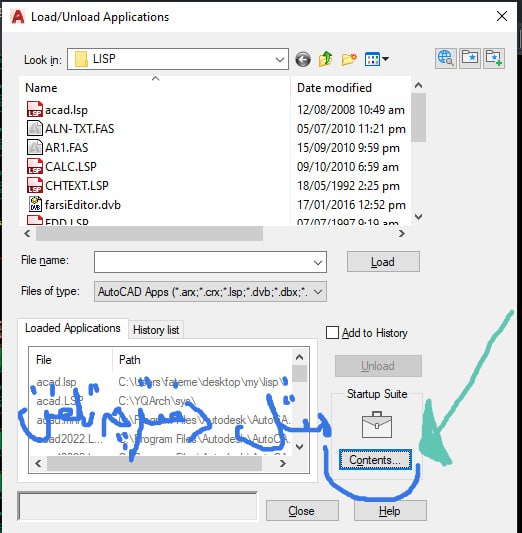The image size is (522, 533).
Task: Select the file name farsiEditor.dvb
Action: click(x=83, y=205)
